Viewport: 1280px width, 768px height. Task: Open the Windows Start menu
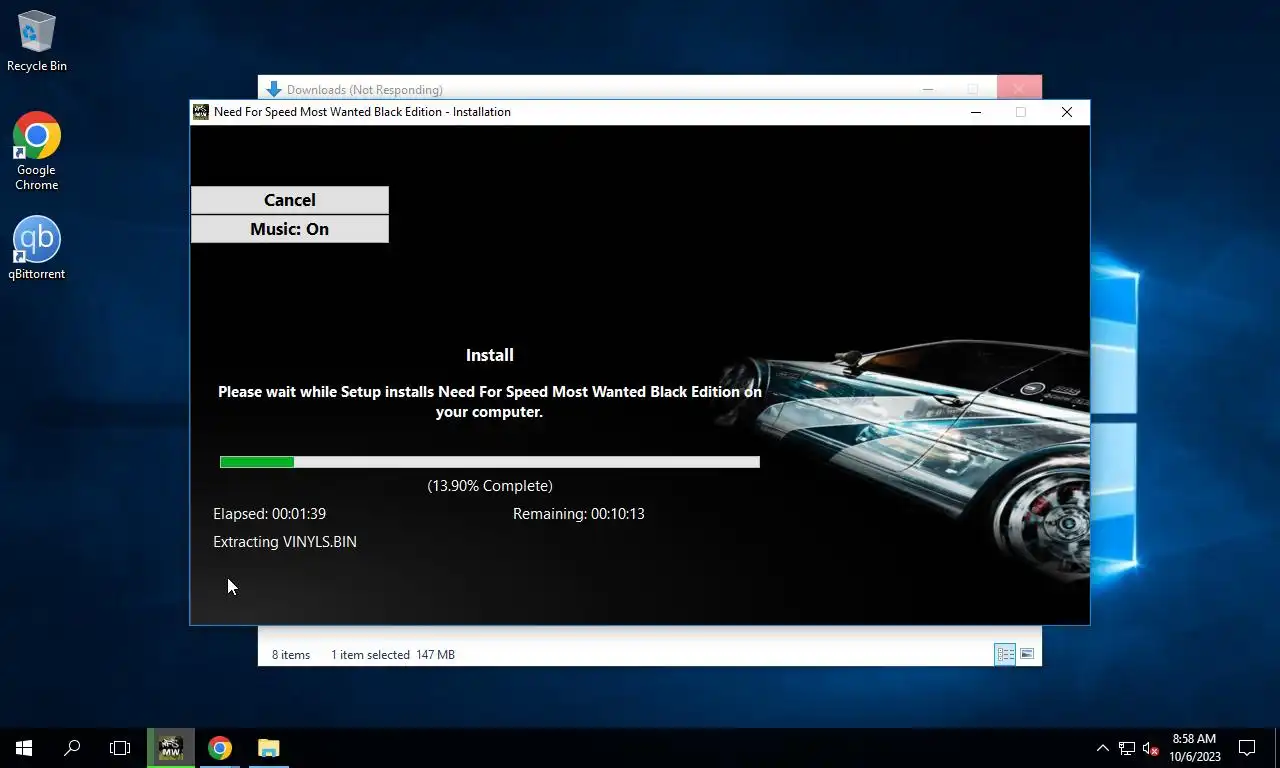(24, 748)
